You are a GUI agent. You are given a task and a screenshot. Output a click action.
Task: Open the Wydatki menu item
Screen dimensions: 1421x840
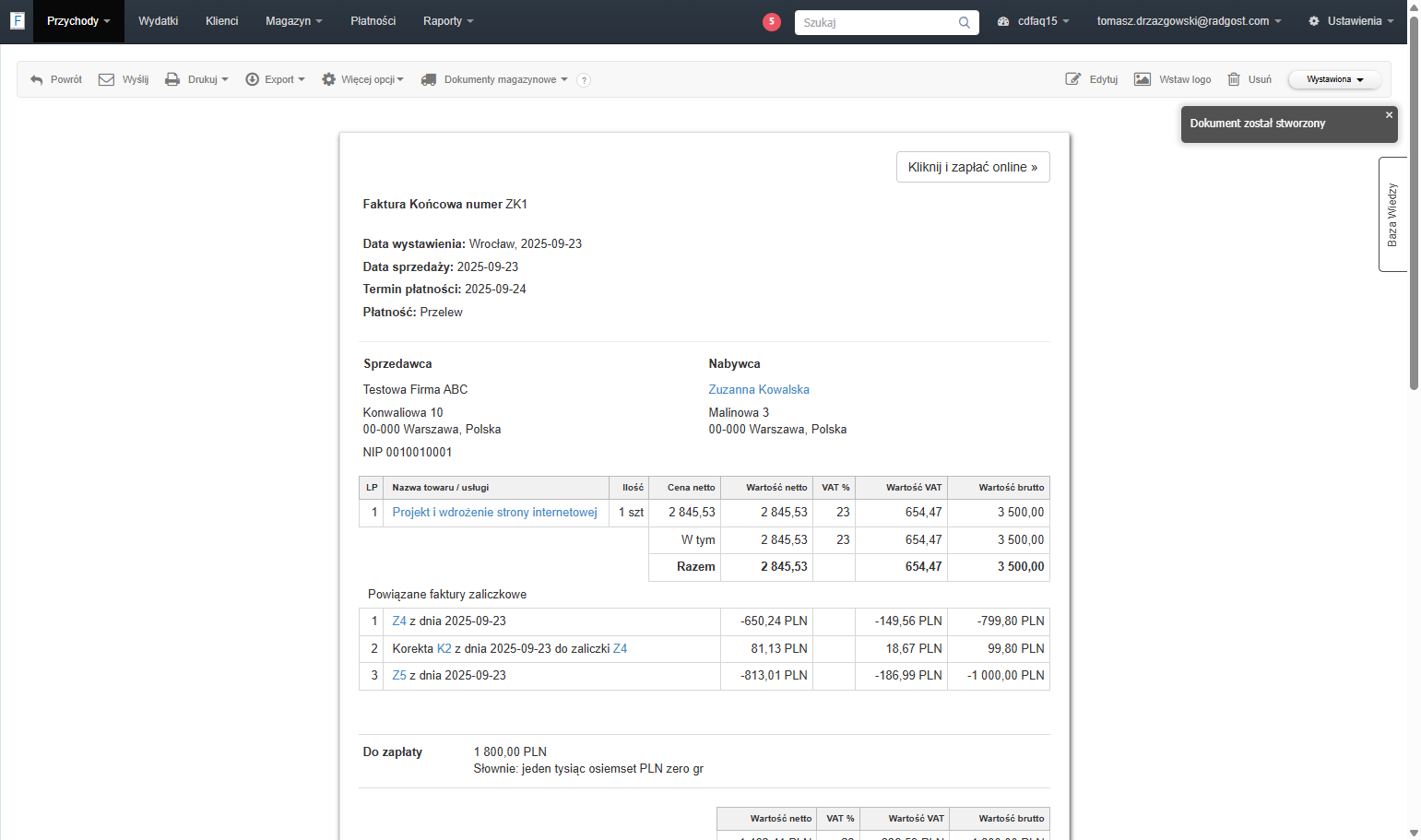[159, 21]
